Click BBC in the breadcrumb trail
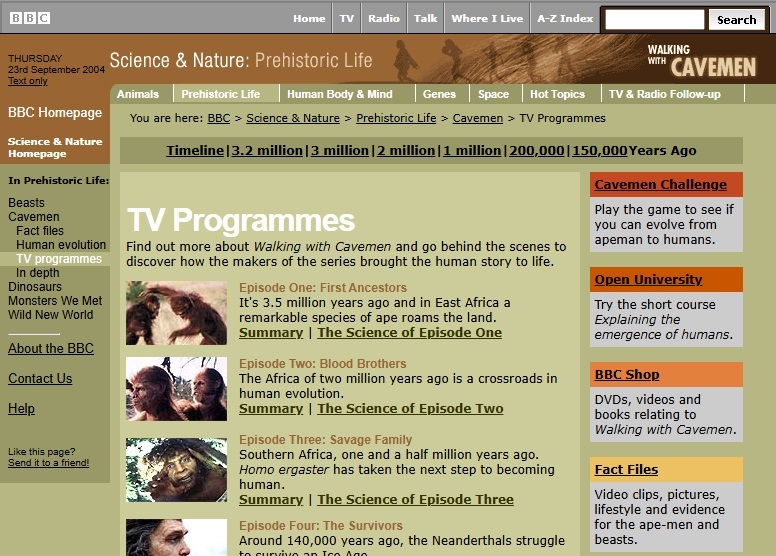776x556 pixels. point(219,118)
